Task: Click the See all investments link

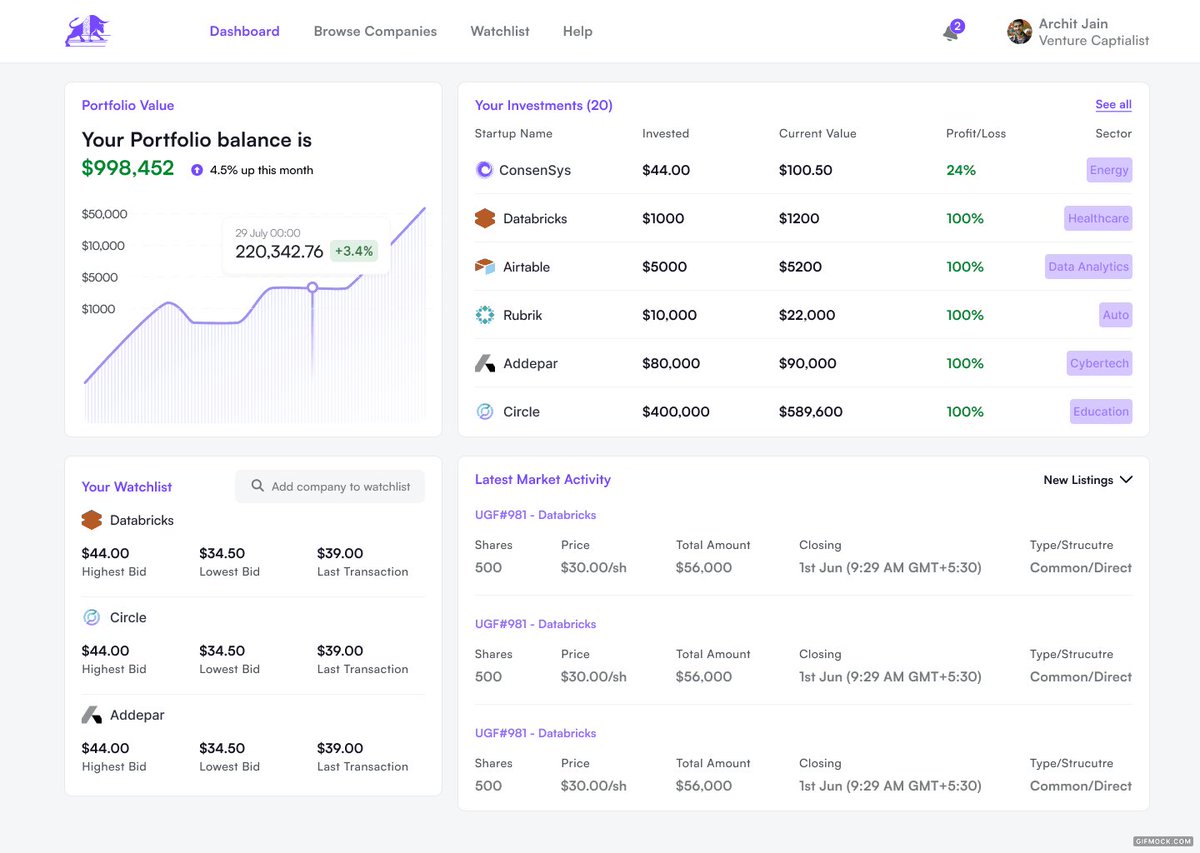Action: [x=1114, y=104]
